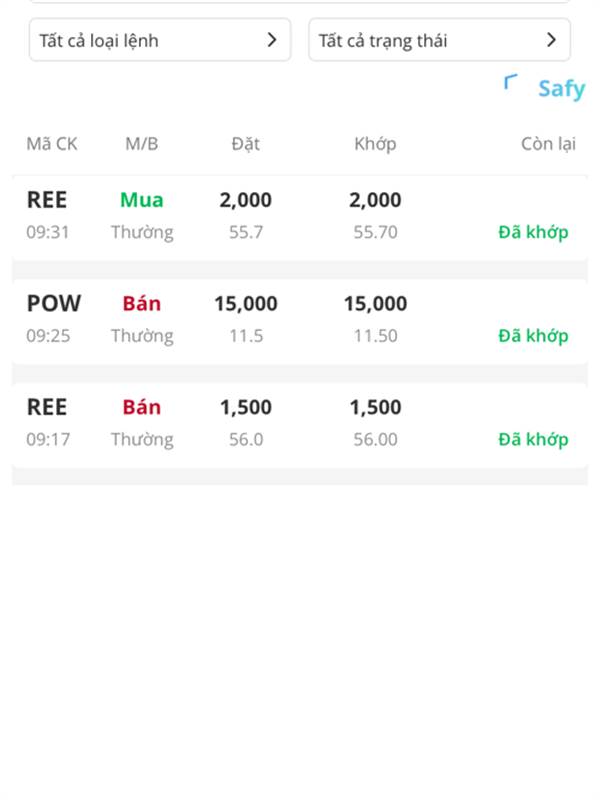Open the 'Tất cả trạng thái' dropdown

coord(439,40)
